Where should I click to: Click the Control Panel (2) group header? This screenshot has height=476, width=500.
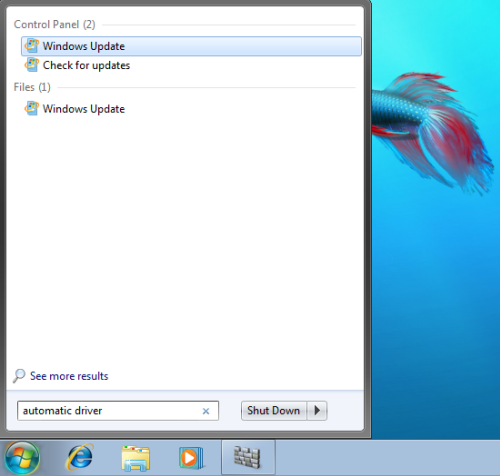point(54,24)
